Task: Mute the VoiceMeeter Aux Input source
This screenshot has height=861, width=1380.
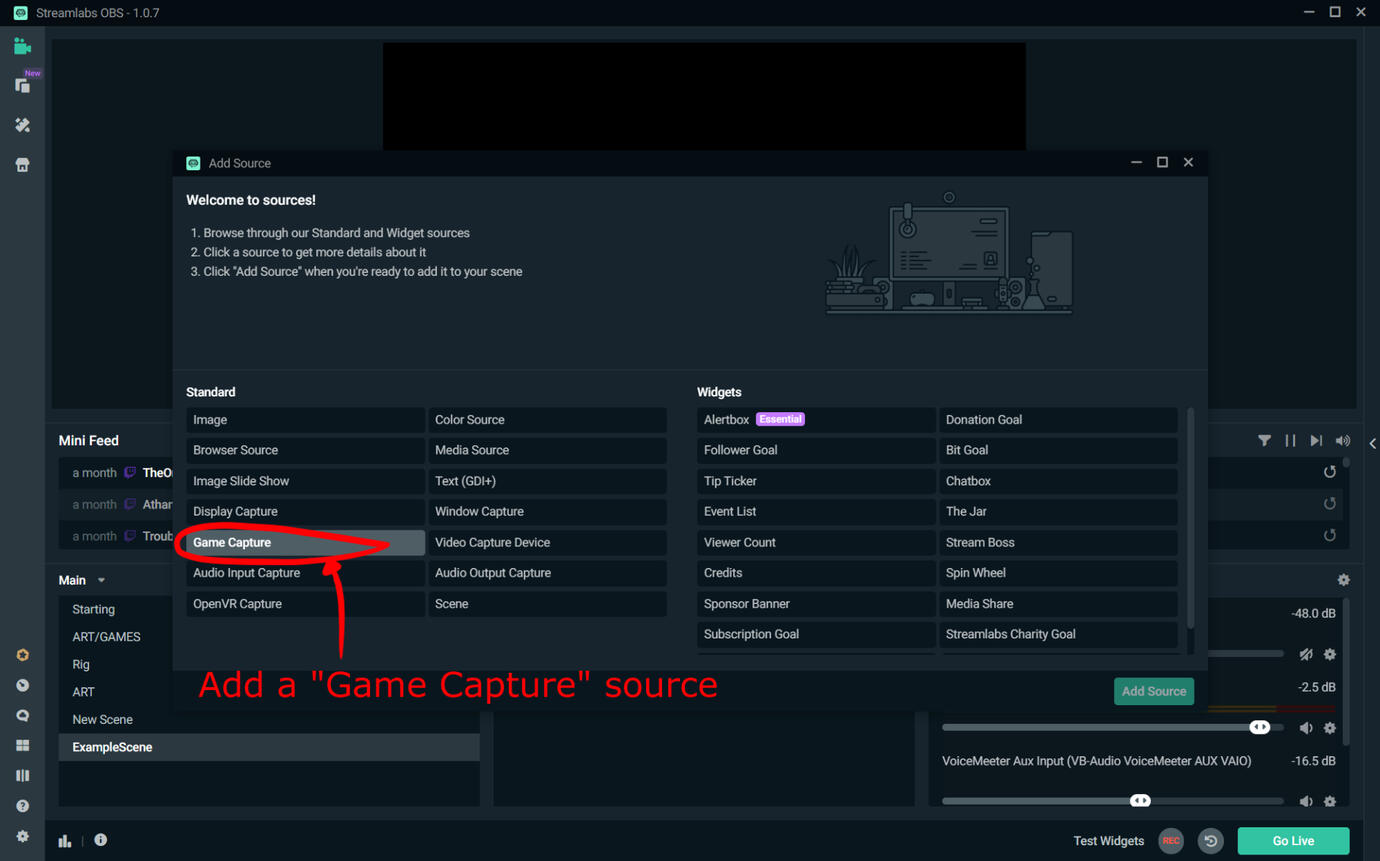Action: click(x=1306, y=801)
